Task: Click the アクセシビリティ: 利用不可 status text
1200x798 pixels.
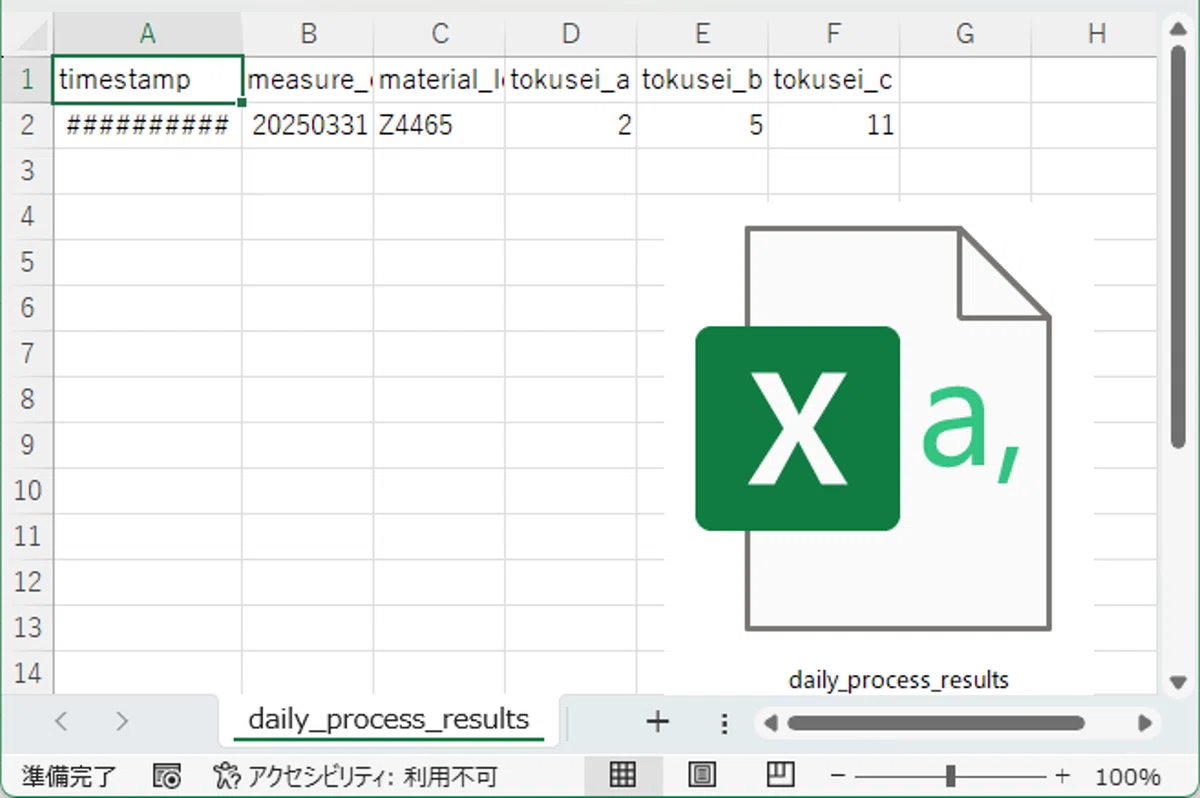Action: [373, 776]
